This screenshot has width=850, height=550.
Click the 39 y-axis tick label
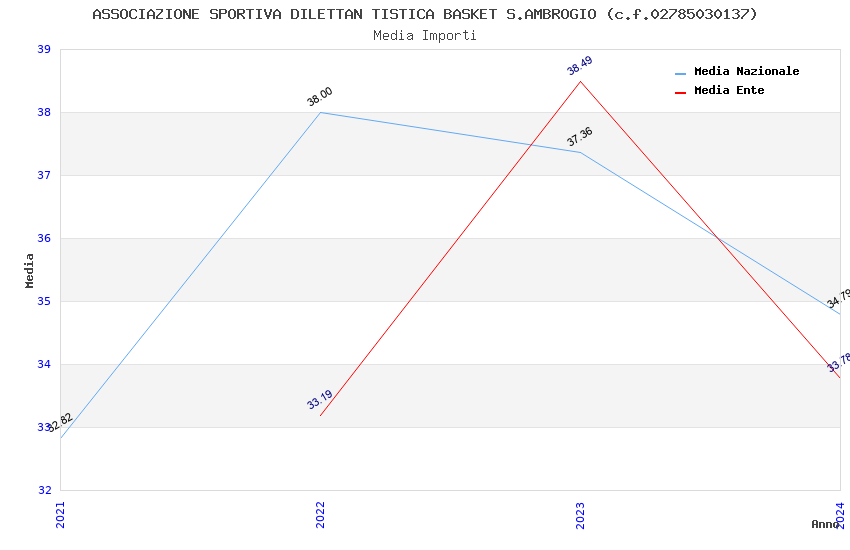pos(44,50)
